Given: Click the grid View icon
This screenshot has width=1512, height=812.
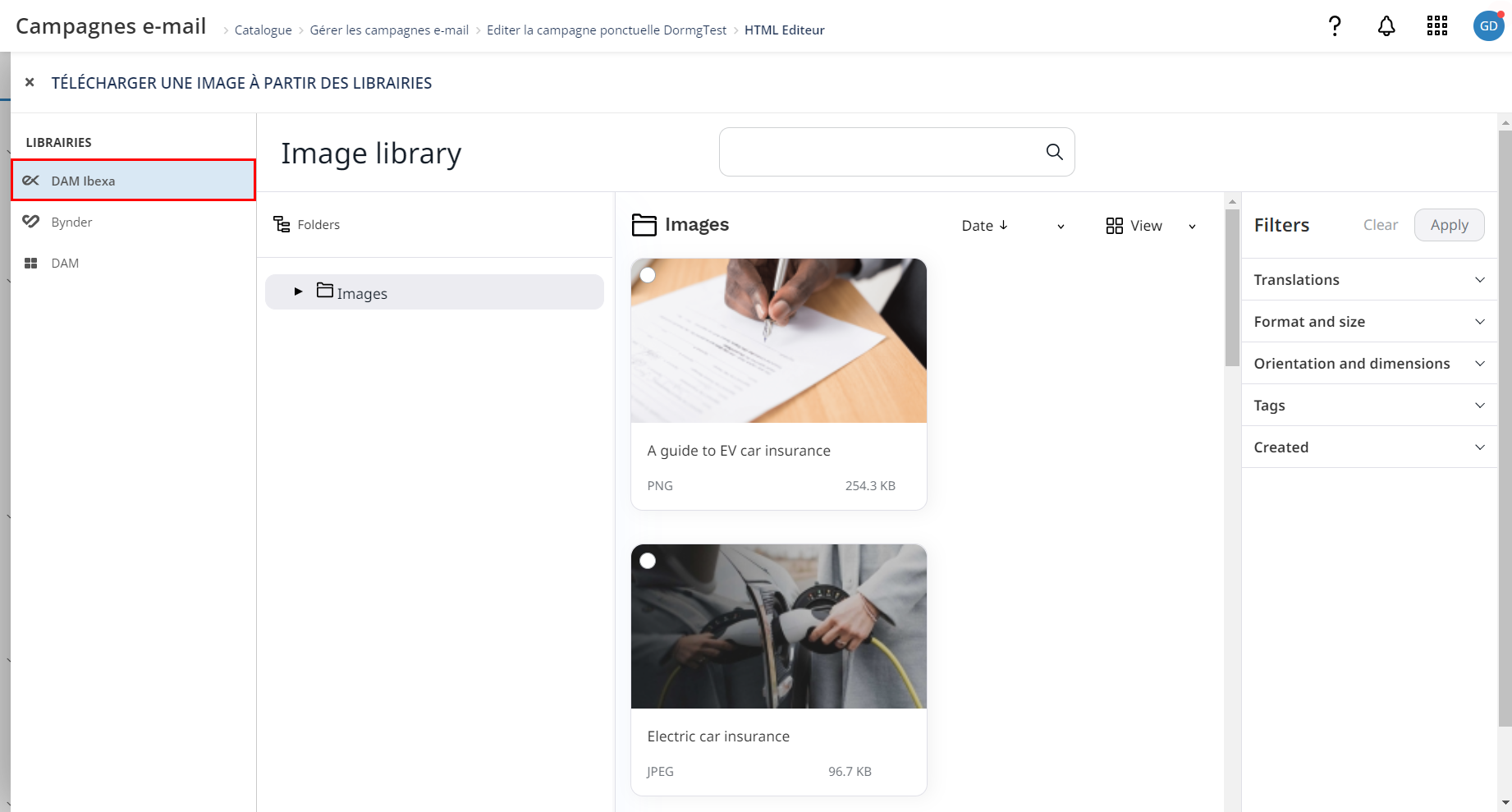Looking at the screenshot, I should pyautogui.click(x=1114, y=226).
